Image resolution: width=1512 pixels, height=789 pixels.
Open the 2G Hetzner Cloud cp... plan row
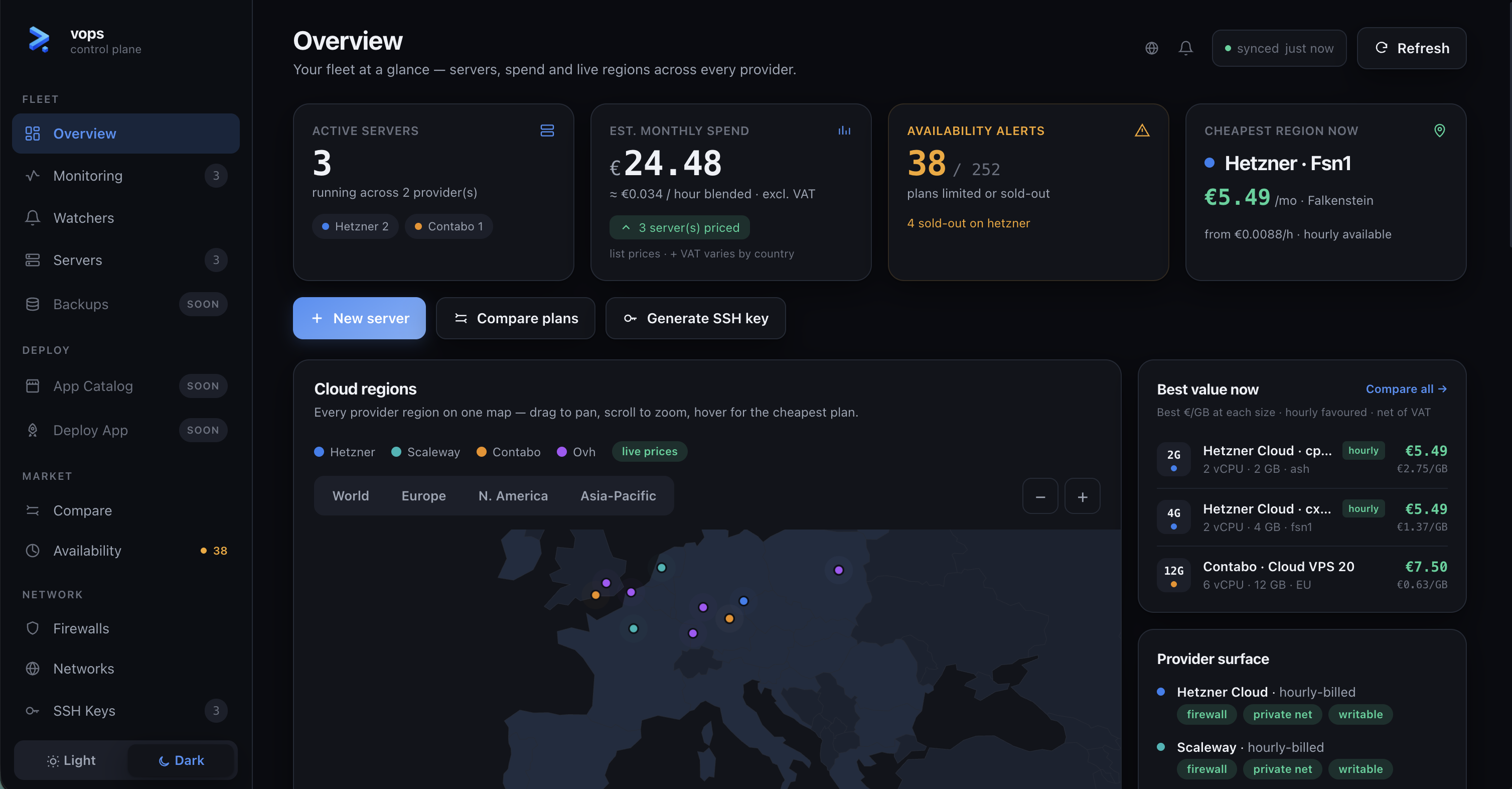tap(1302, 459)
